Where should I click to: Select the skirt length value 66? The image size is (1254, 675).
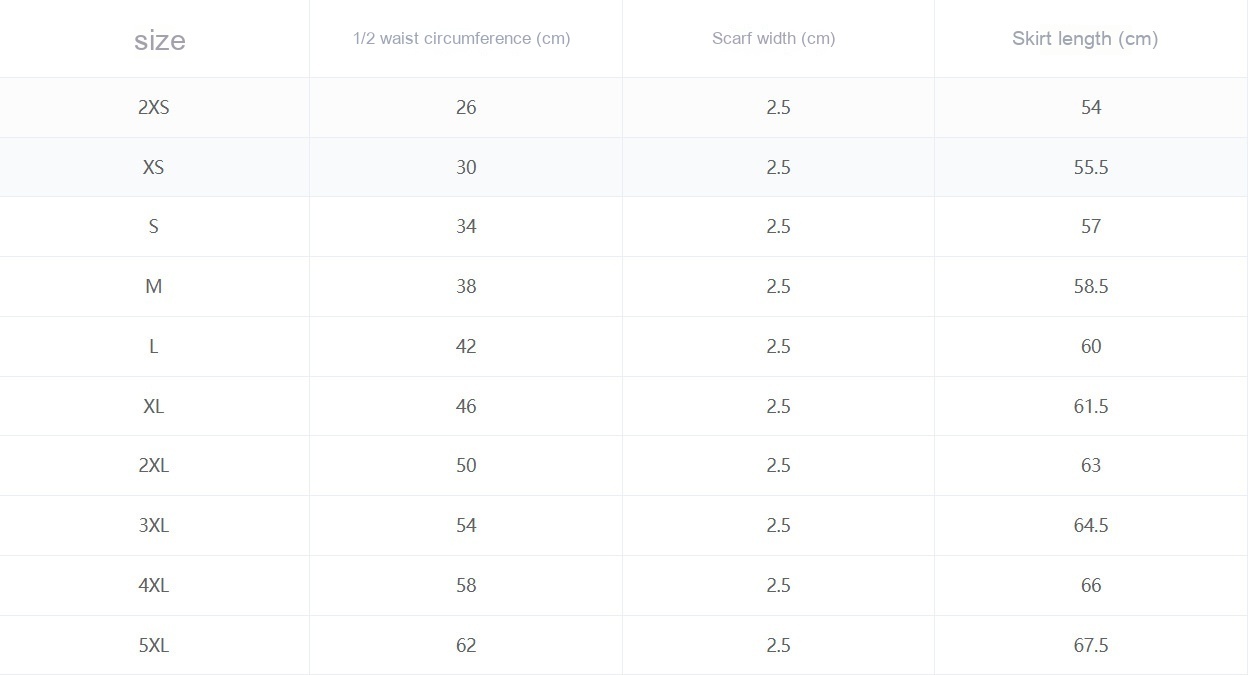pos(1091,585)
